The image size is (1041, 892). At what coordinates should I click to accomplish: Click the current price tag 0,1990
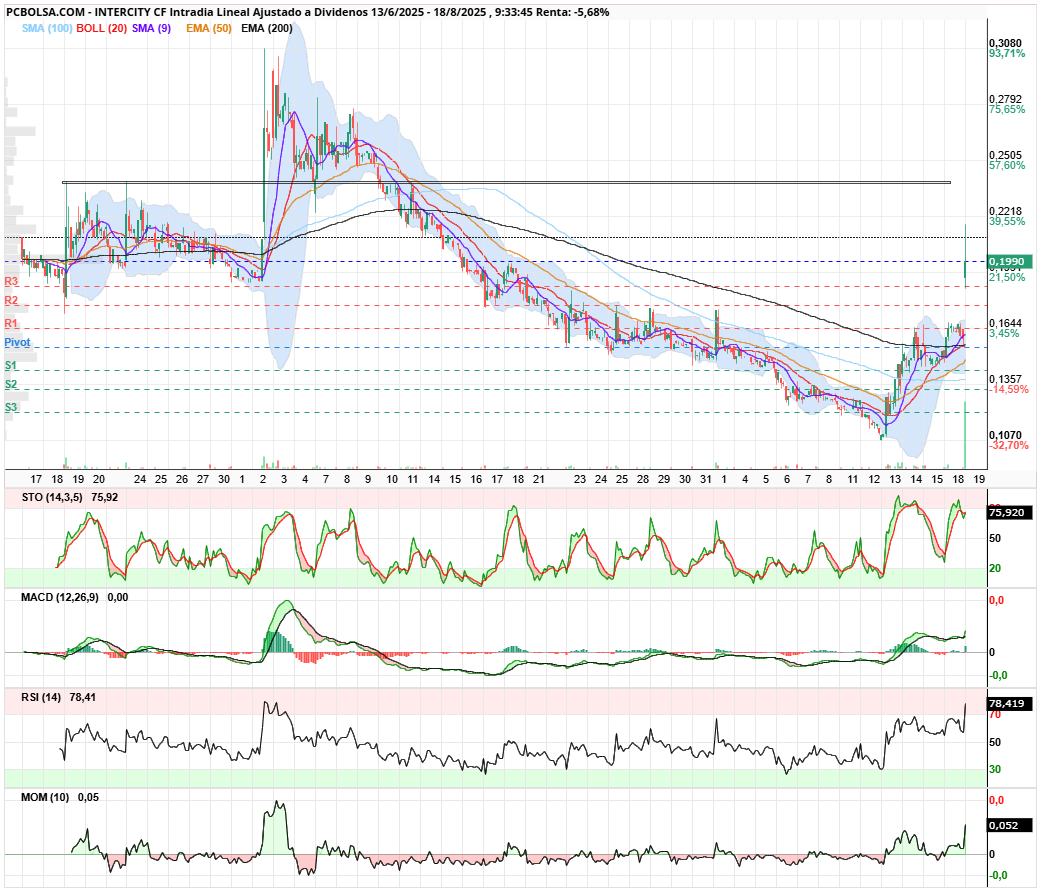(x=1010, y=262)
